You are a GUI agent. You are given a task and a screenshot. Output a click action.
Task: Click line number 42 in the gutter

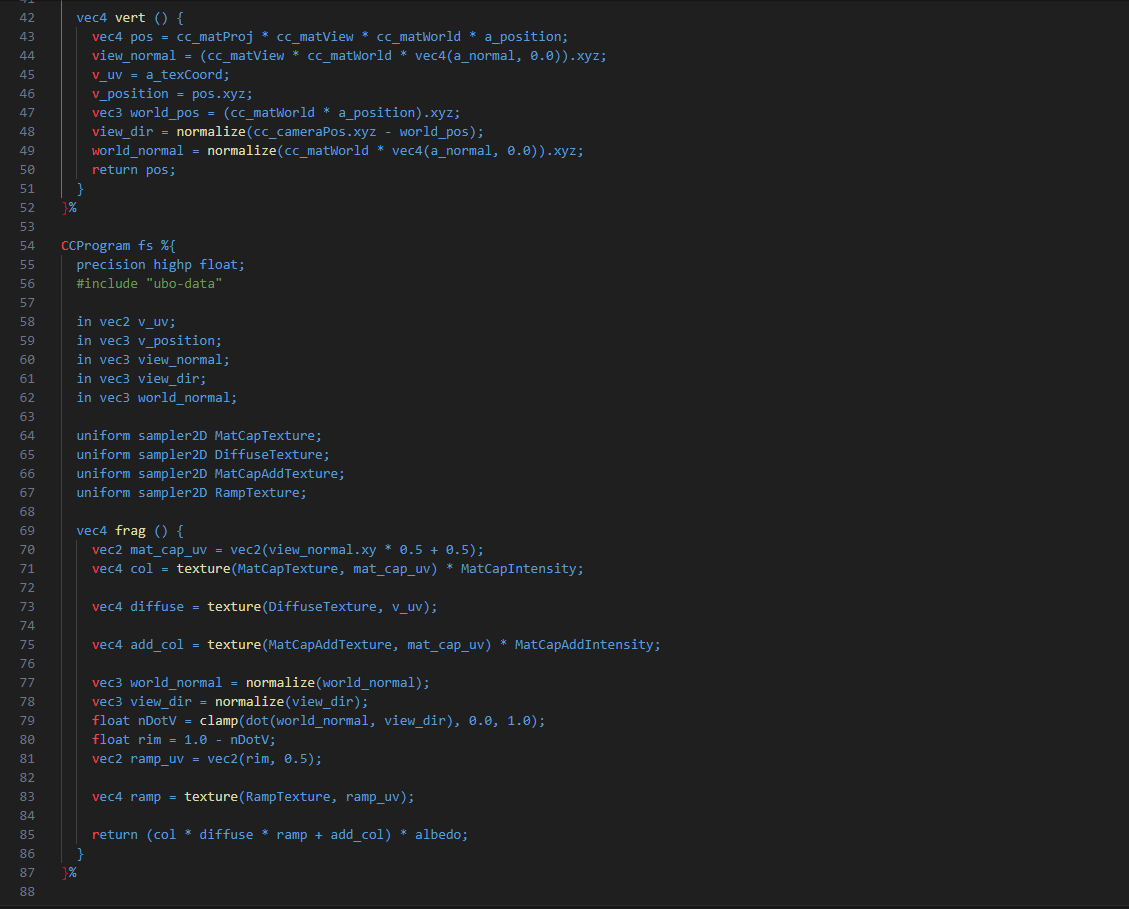point(26,18)
